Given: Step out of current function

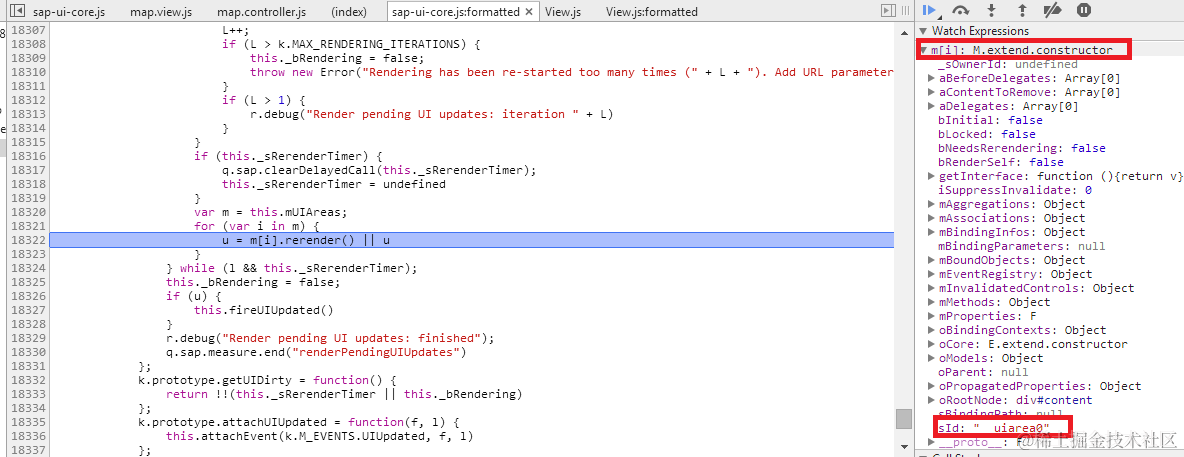Looking at the screenshot, I should 1022,11.
